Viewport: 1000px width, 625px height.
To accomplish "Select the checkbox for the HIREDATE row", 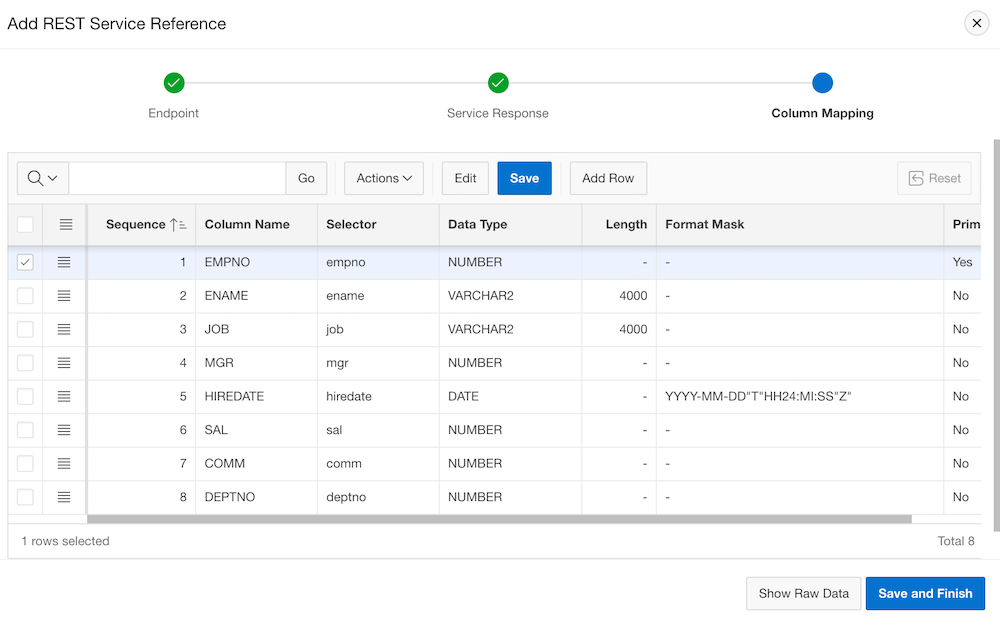I will coord(25,396).
